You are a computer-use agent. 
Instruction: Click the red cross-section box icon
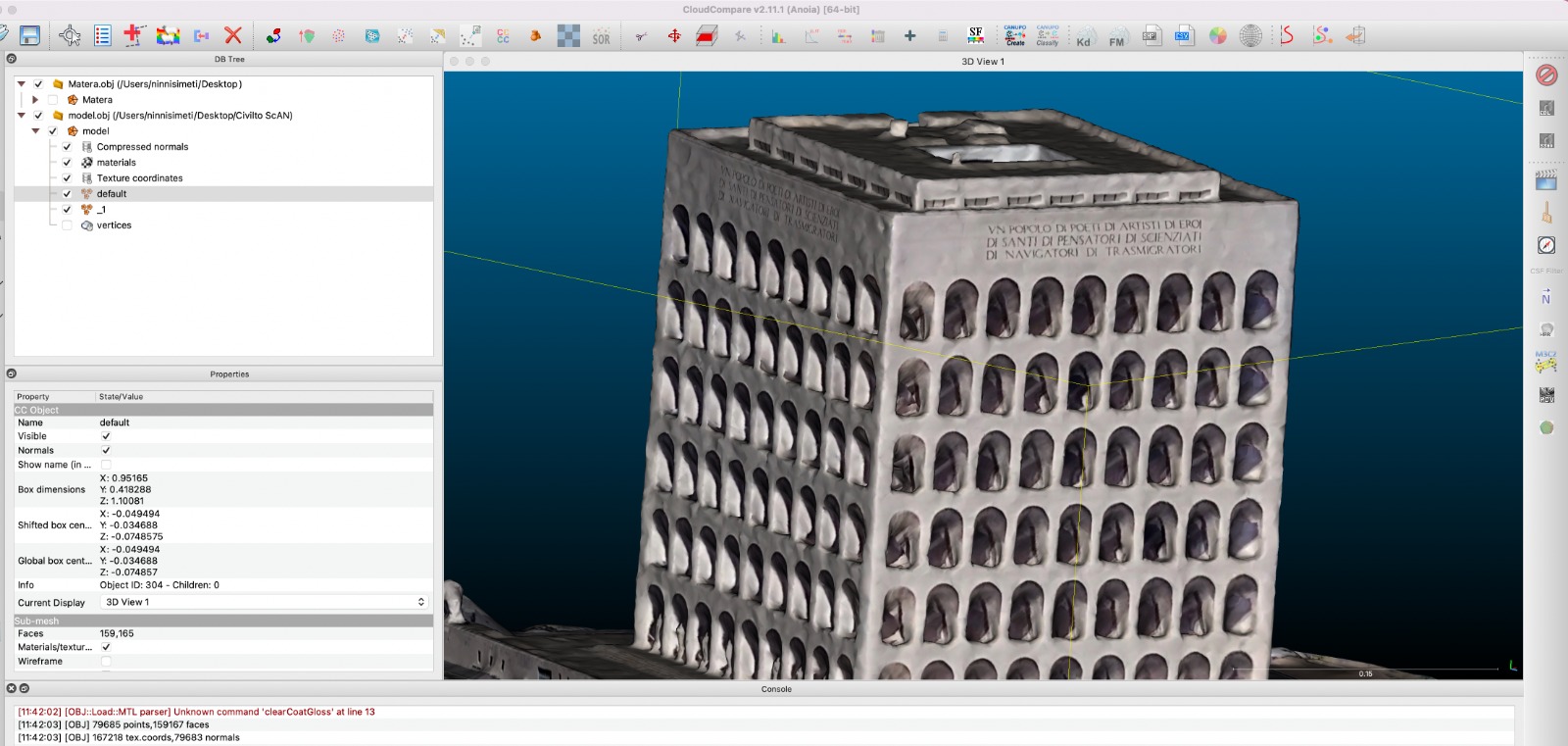707,37
